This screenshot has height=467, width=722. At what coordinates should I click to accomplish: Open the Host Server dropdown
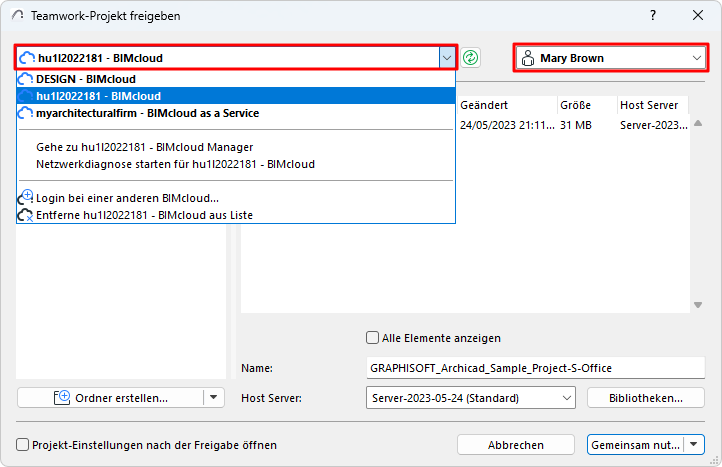click(x=567, y=398)
